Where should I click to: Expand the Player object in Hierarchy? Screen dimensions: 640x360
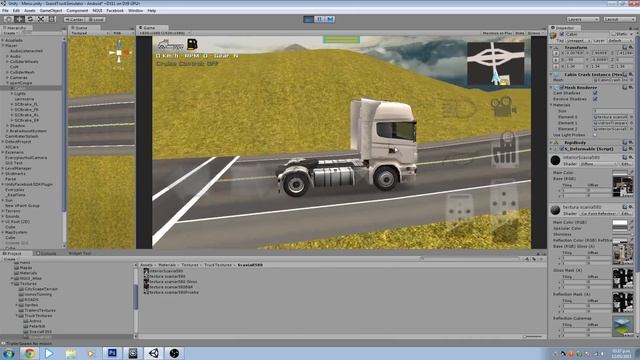pyautogui.click(x=3, y=46)
